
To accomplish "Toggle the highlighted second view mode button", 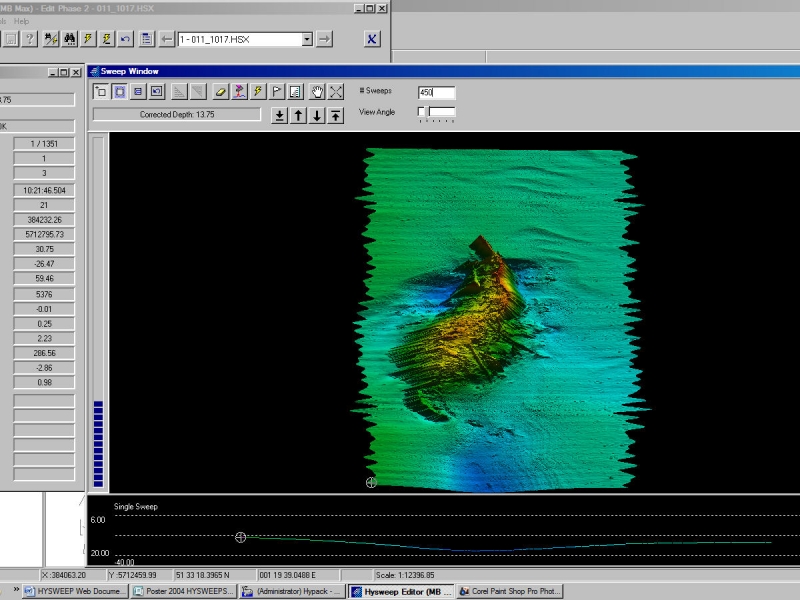I will [120, 91].
